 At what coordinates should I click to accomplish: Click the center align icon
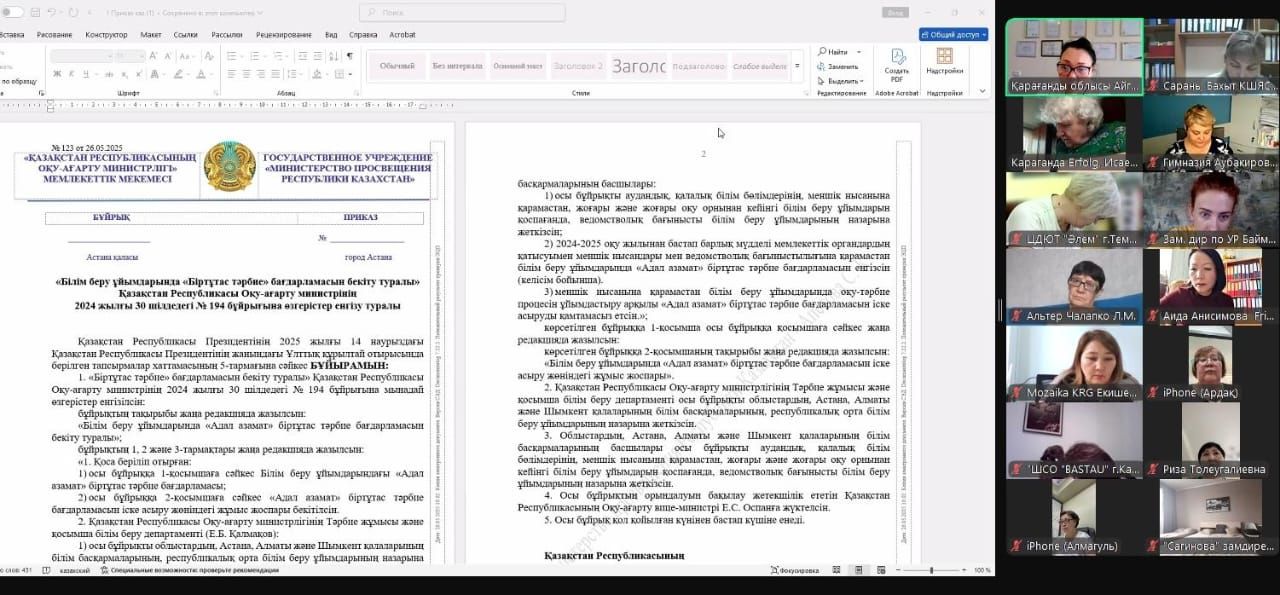[x=247, y=74]
